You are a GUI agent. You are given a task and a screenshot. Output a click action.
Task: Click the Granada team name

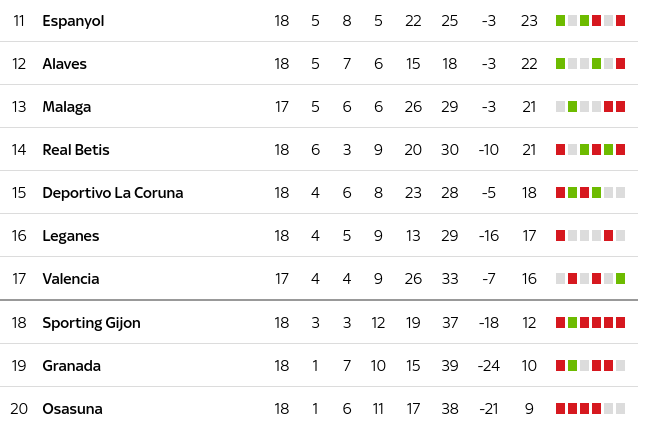click(x=72, y=366)
